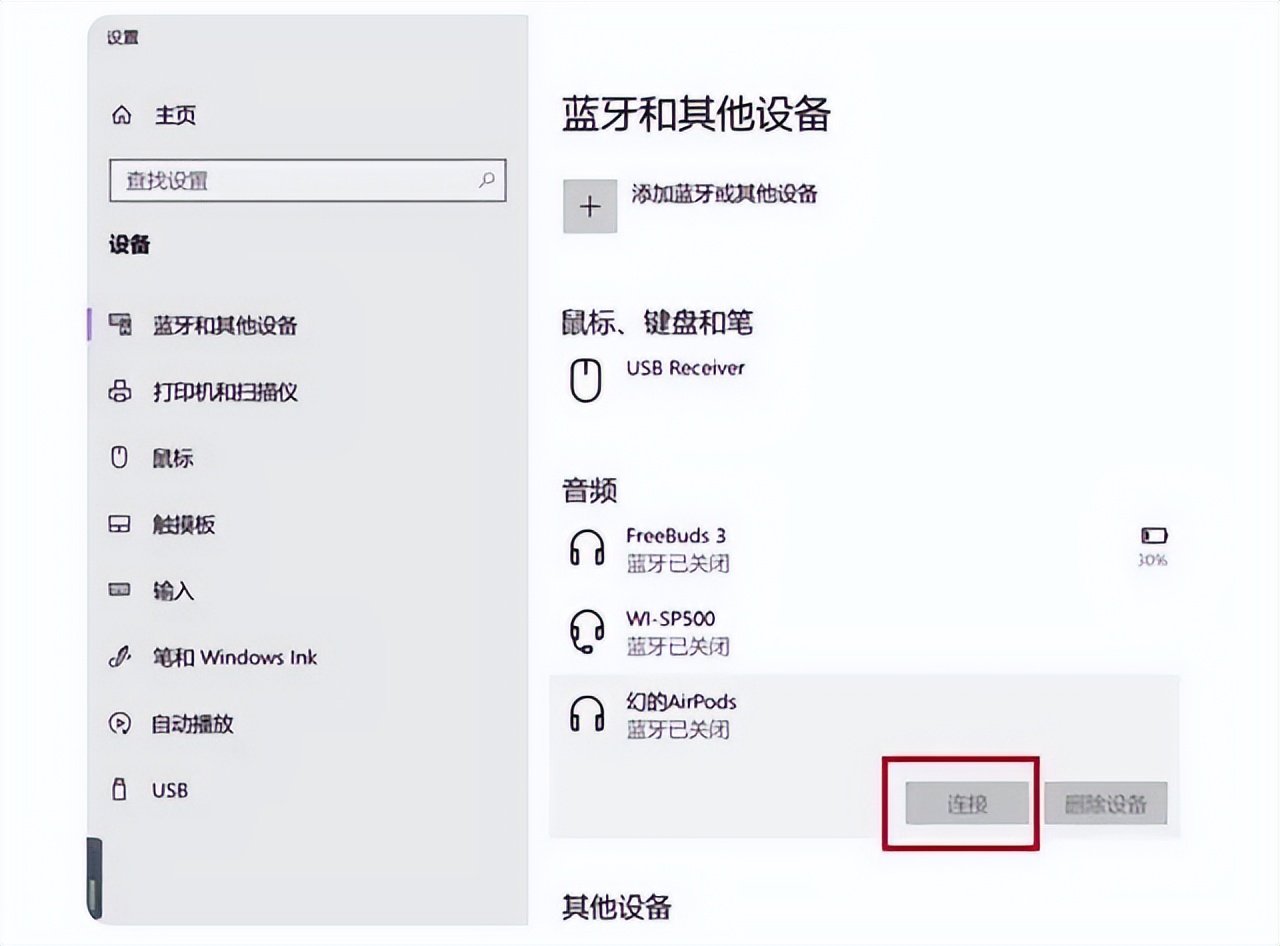Screen dimensions: 1280x946
Task: Select 自动播放 in sidebar
Action: coord(192,723)
